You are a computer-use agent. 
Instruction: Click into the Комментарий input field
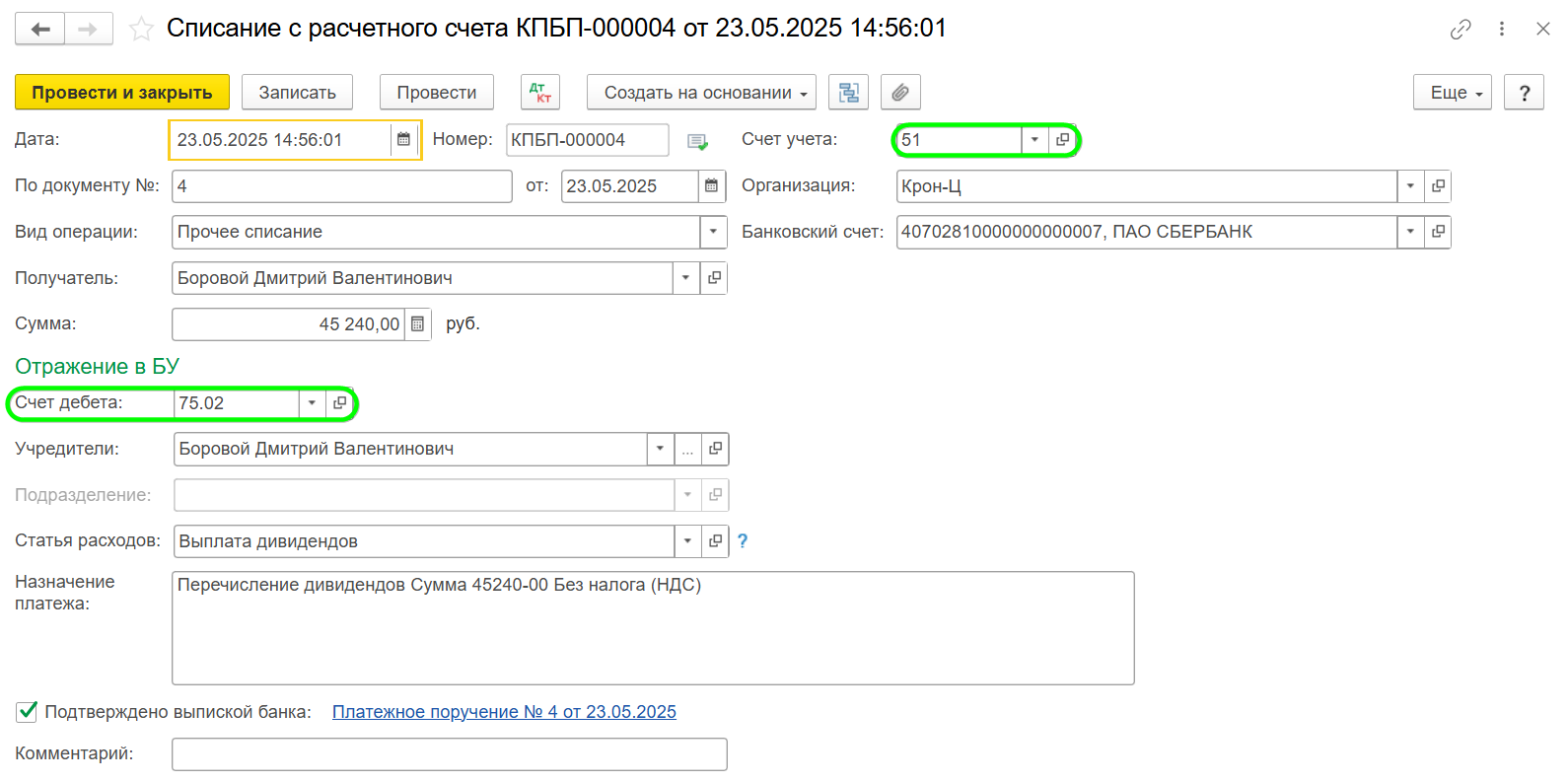click(x=449, y=754)
